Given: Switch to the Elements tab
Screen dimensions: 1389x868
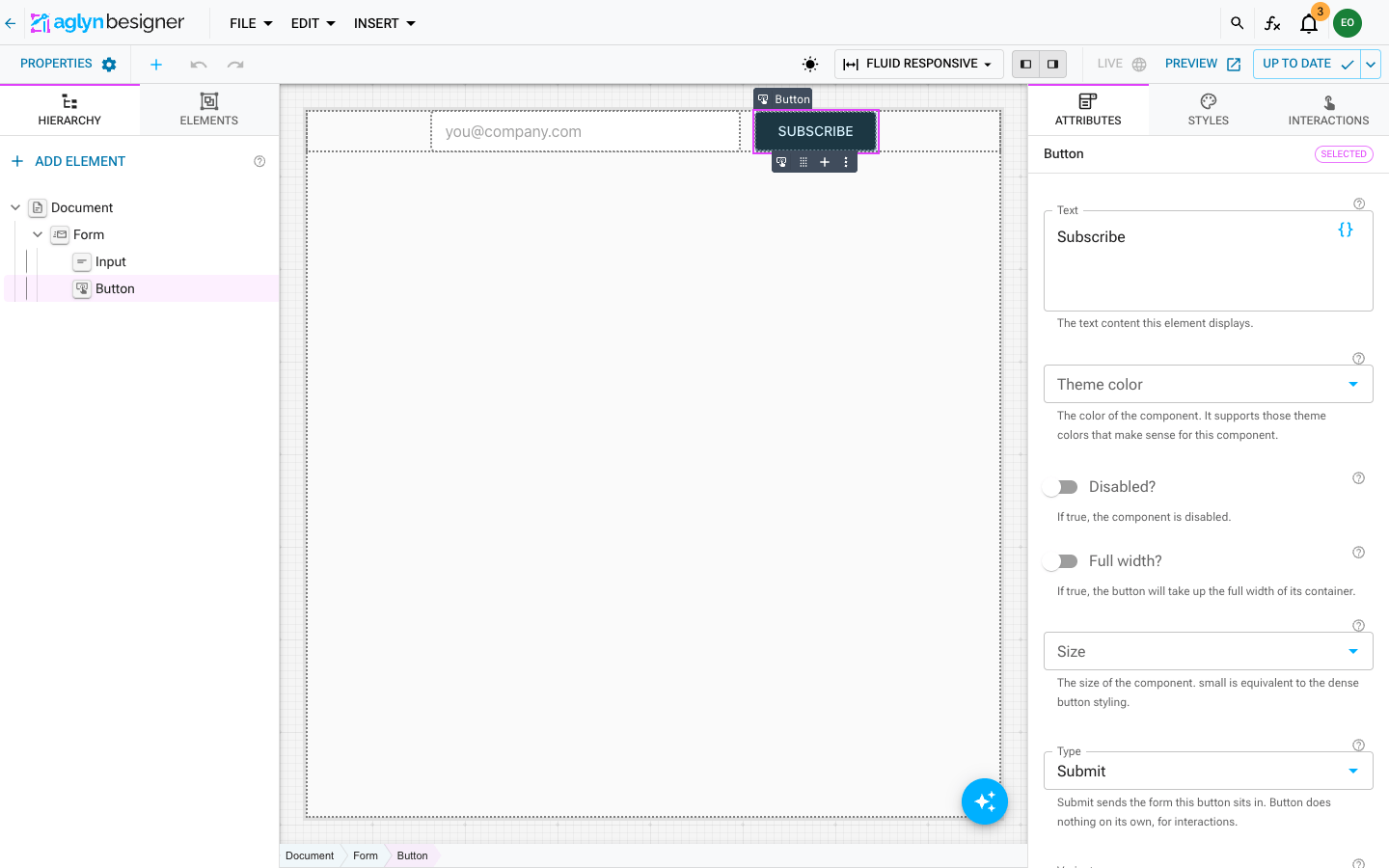Looking at the screenshot, I should tap(209, 110).
